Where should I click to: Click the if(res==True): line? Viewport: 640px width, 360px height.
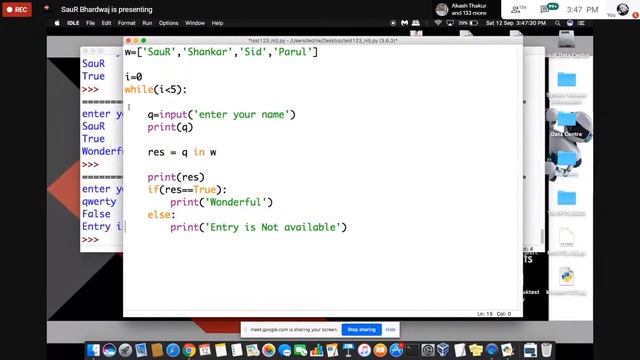point(187,189)
